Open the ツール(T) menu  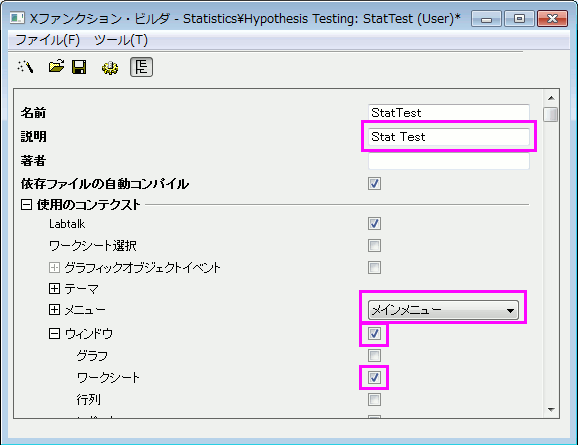pos(121,40)
